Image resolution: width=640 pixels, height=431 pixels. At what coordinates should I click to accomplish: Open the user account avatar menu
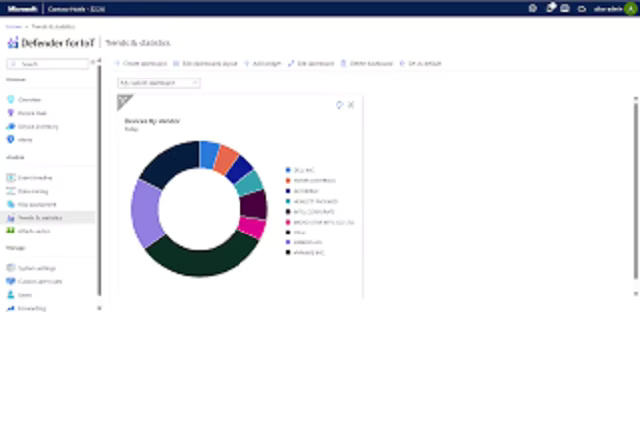[x=631, y=9]
